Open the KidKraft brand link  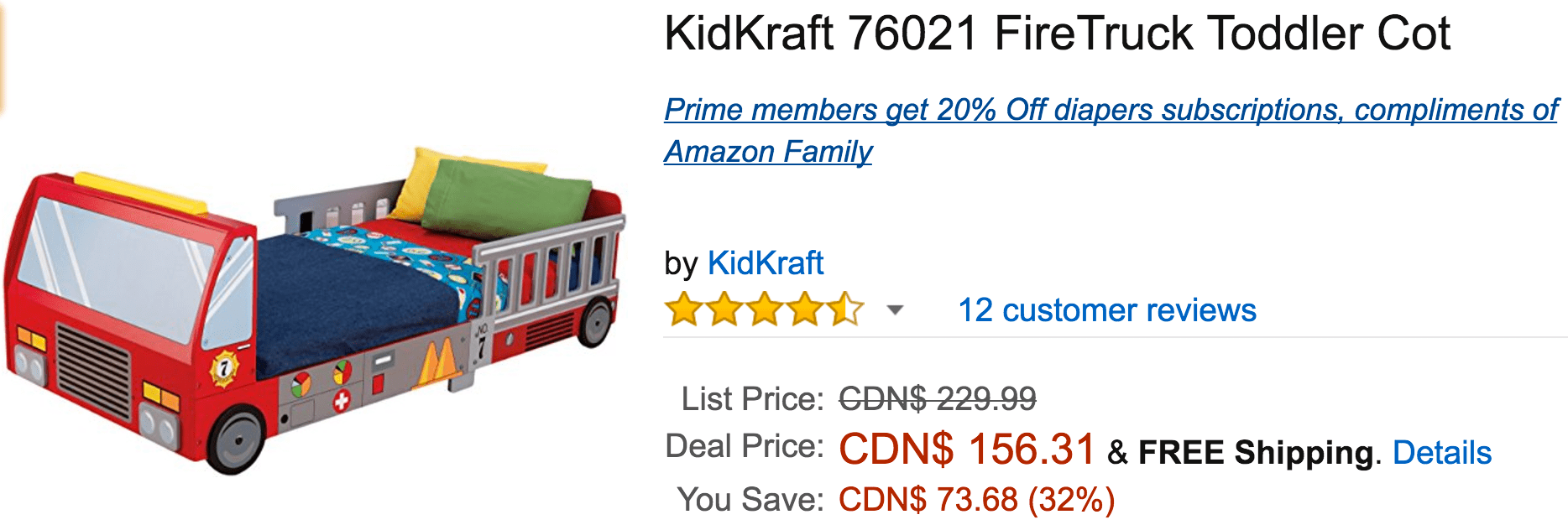tap(765, 263)
